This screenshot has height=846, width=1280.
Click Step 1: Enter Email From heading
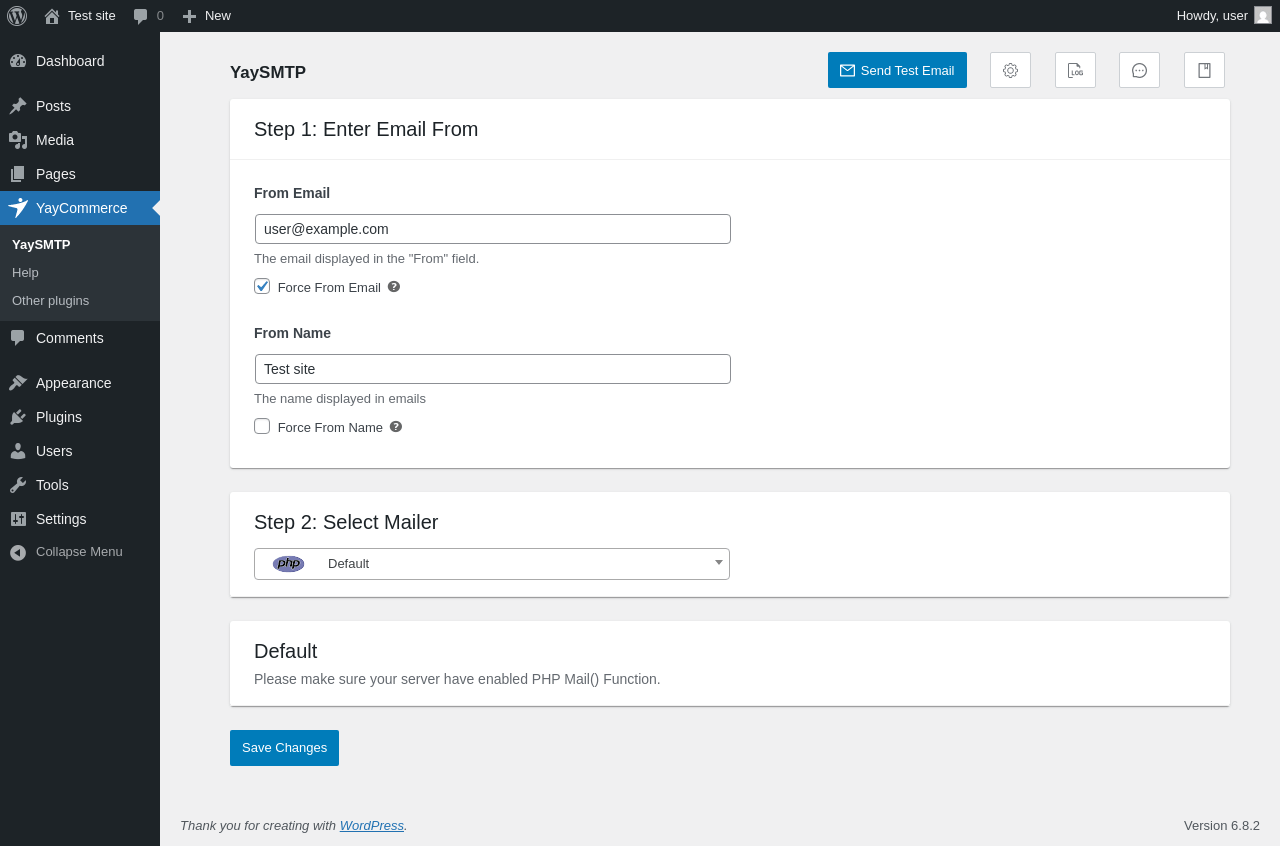(366, 129)
